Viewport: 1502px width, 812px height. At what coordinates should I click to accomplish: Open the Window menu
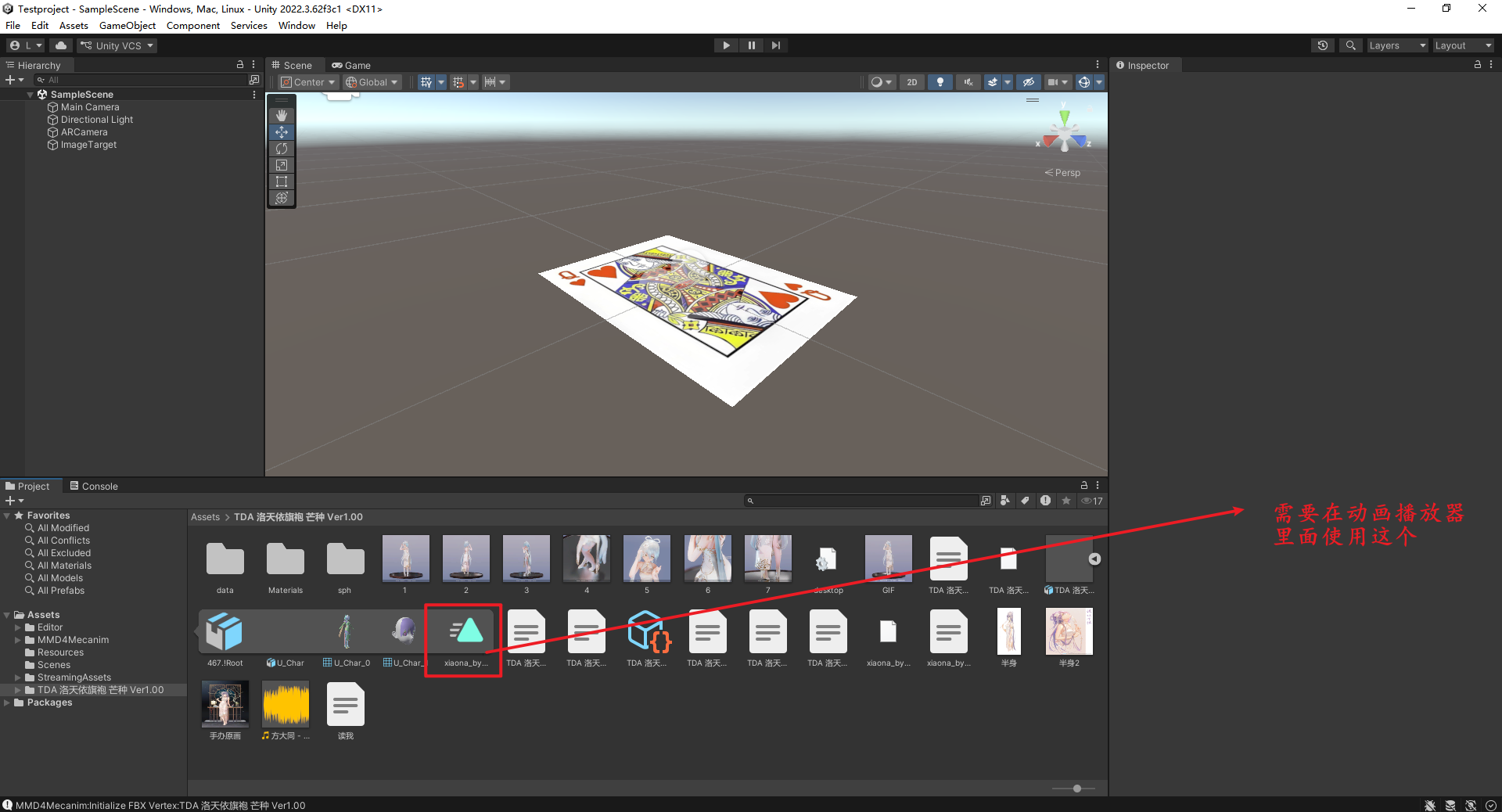[296, 26]
